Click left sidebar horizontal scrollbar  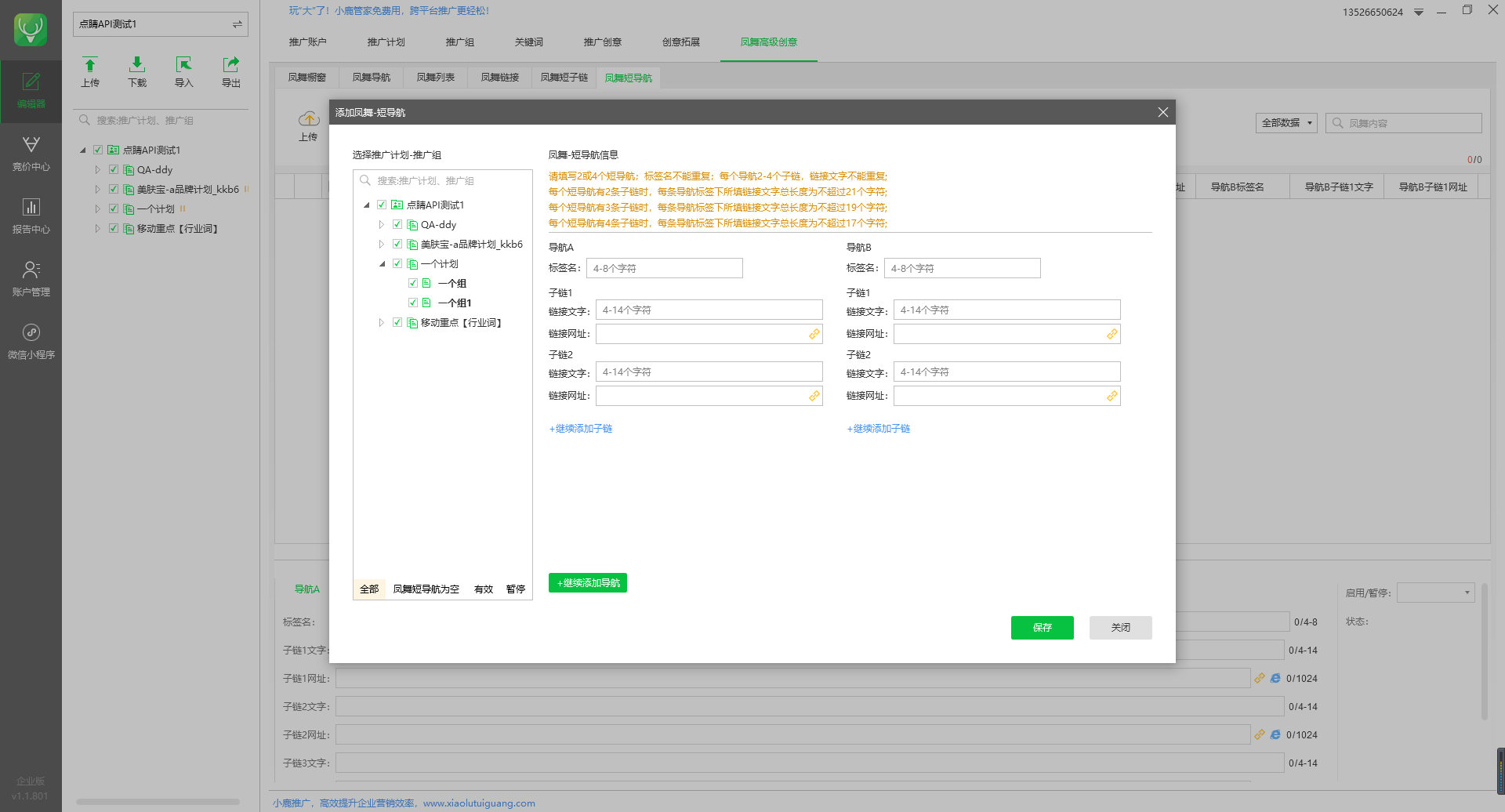(158, 802)
